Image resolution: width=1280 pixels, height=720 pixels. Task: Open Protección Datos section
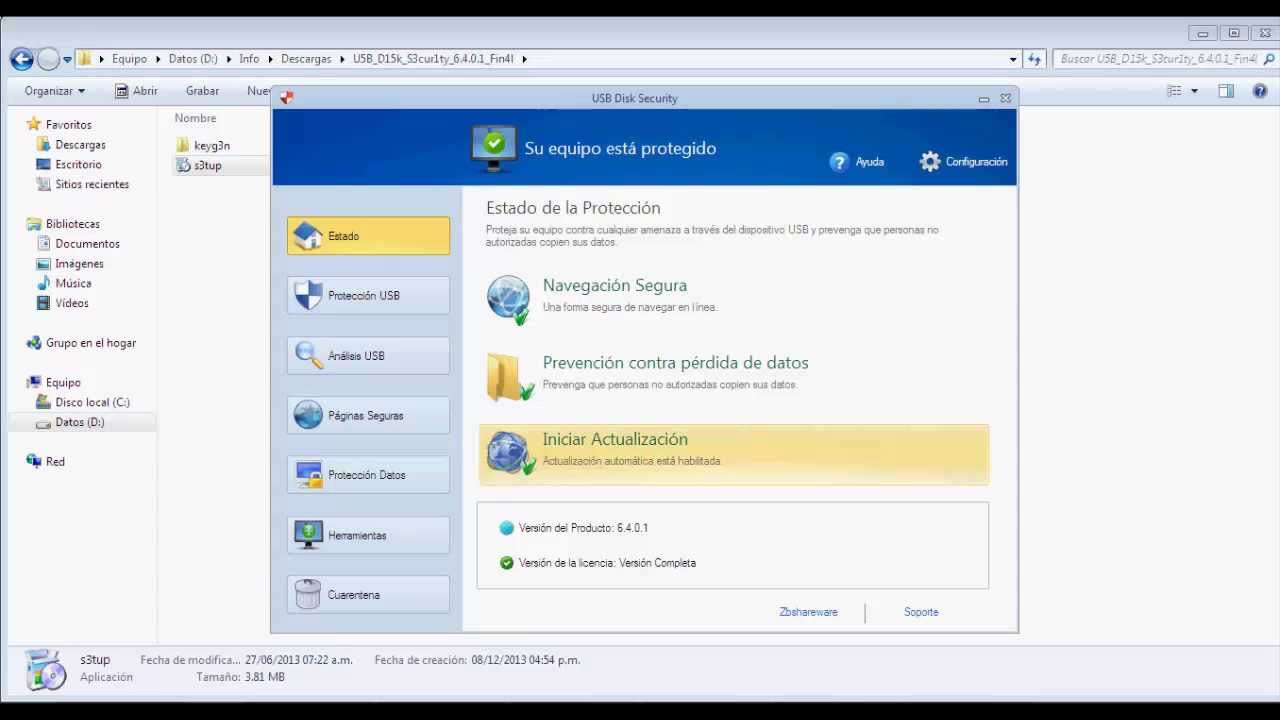368,475
